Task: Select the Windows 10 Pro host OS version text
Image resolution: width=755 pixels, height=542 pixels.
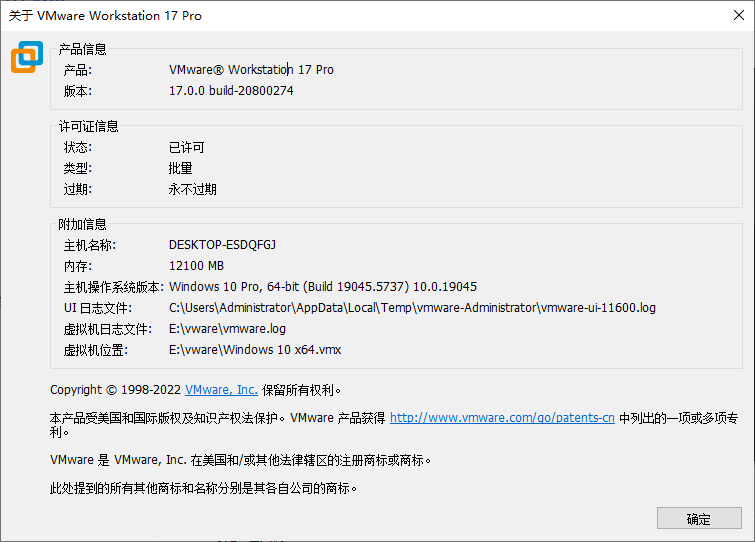Action: click(x=323, y=287)
